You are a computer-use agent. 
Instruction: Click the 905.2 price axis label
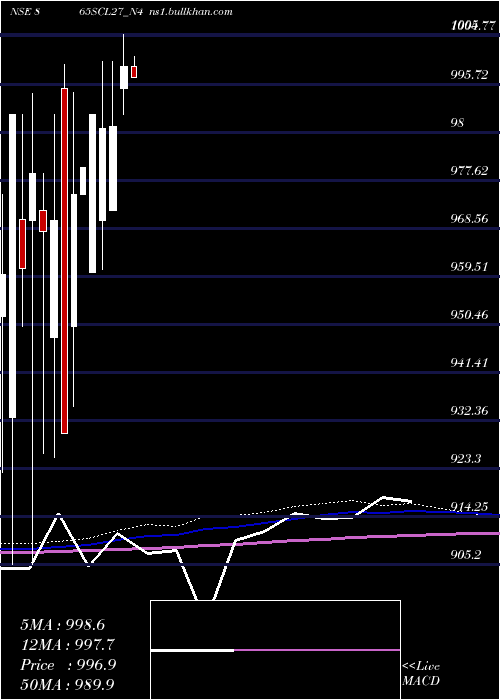tap(466, 554)
